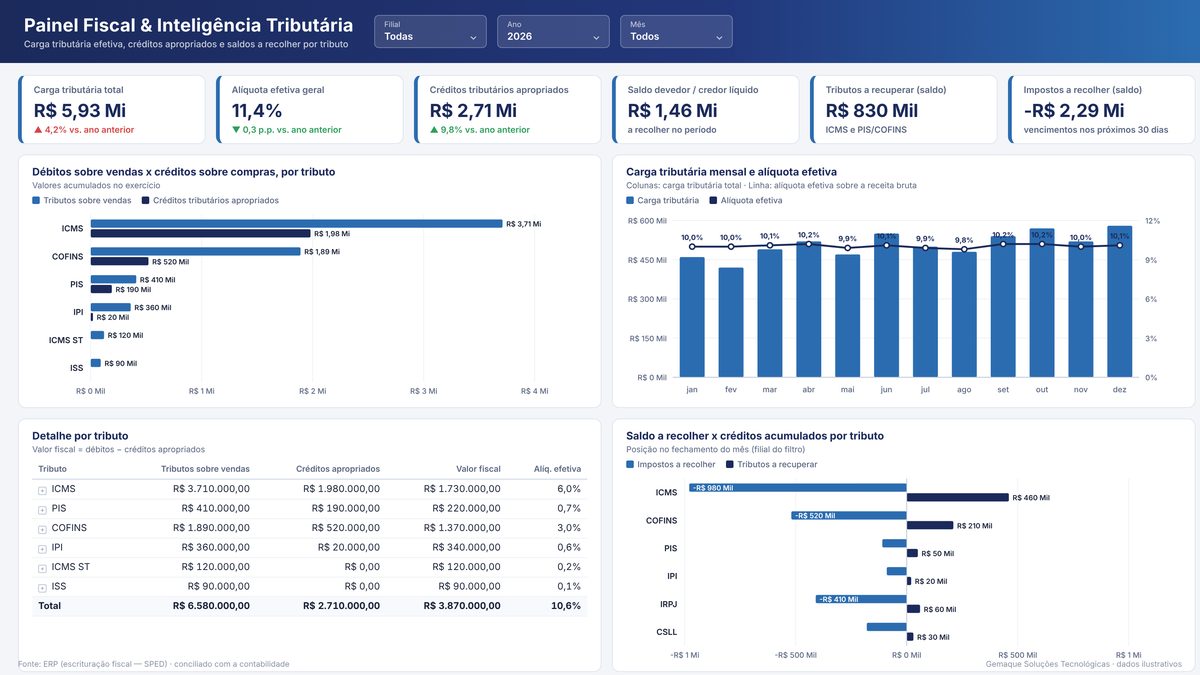Screen dimensions: 1200x675
Task: Expand the ICMS row in table
Action: point(42,490)
